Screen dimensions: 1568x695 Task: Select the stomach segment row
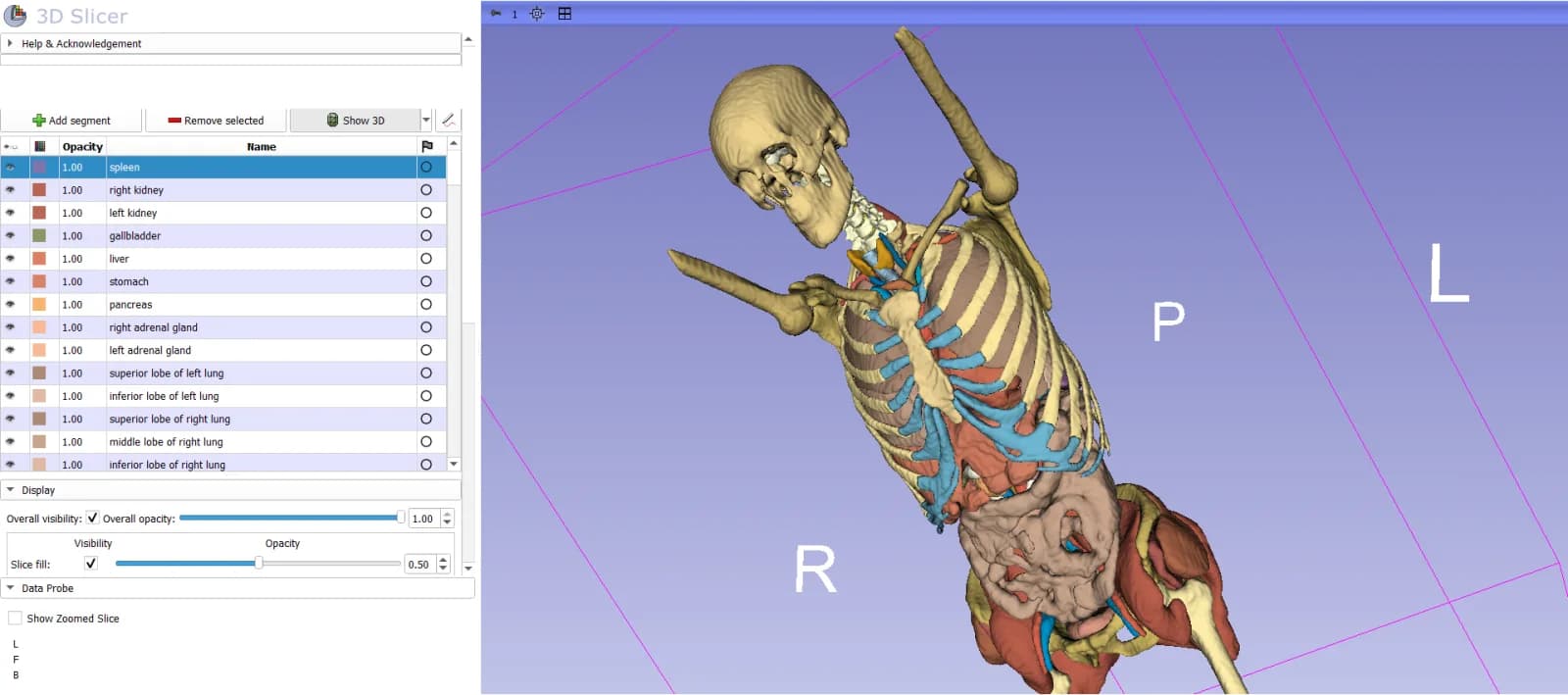point(223,281)
